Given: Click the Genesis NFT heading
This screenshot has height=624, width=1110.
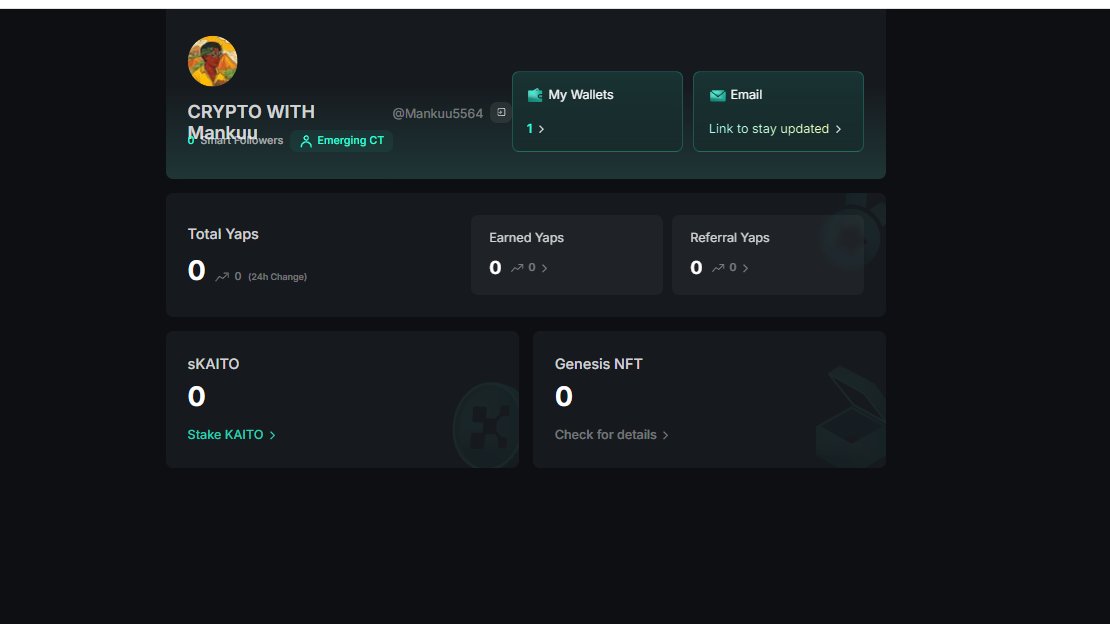Looking at the screenshot, I should coord(598,364).
